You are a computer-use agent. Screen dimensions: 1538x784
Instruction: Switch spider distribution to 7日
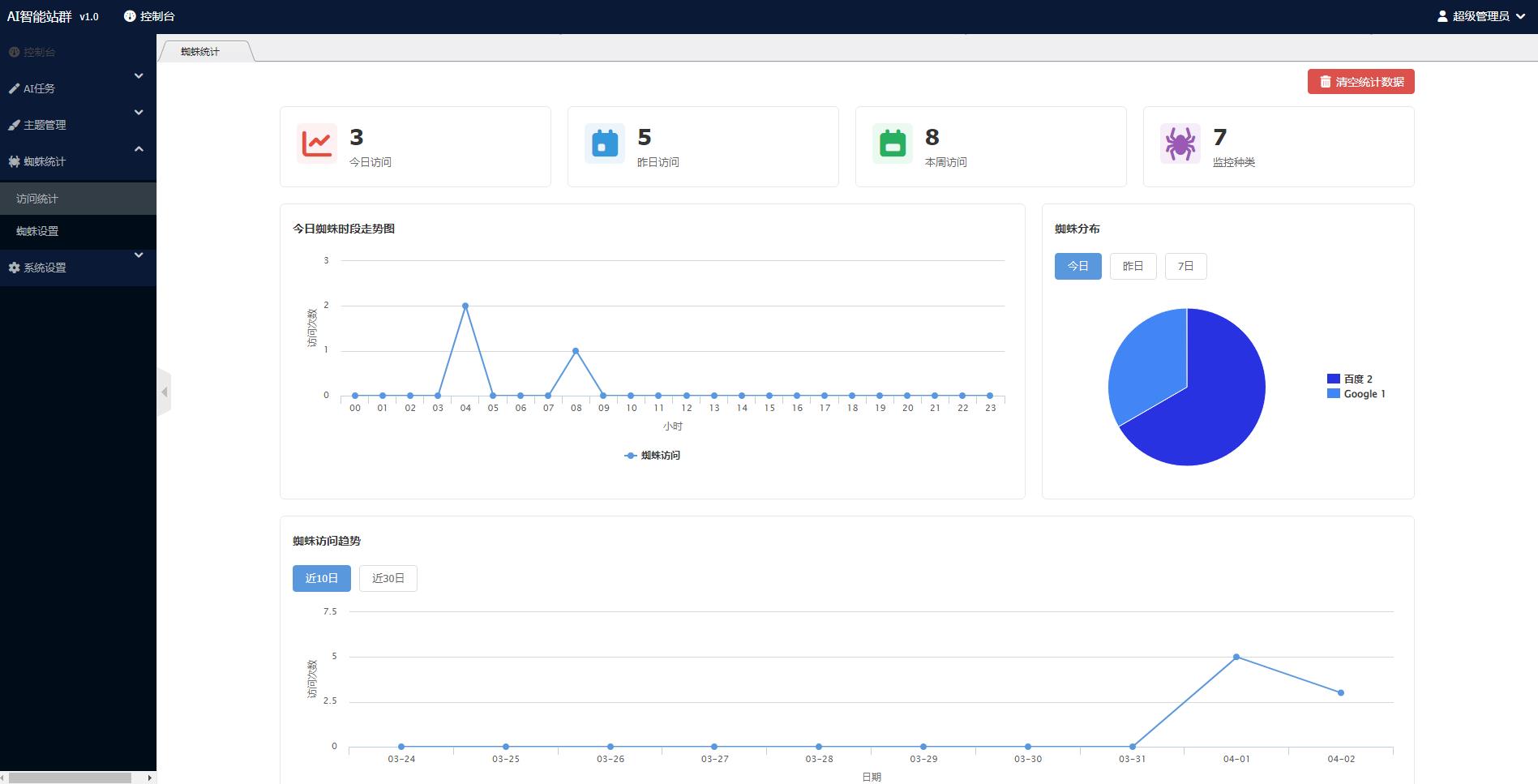(1185, 266)
